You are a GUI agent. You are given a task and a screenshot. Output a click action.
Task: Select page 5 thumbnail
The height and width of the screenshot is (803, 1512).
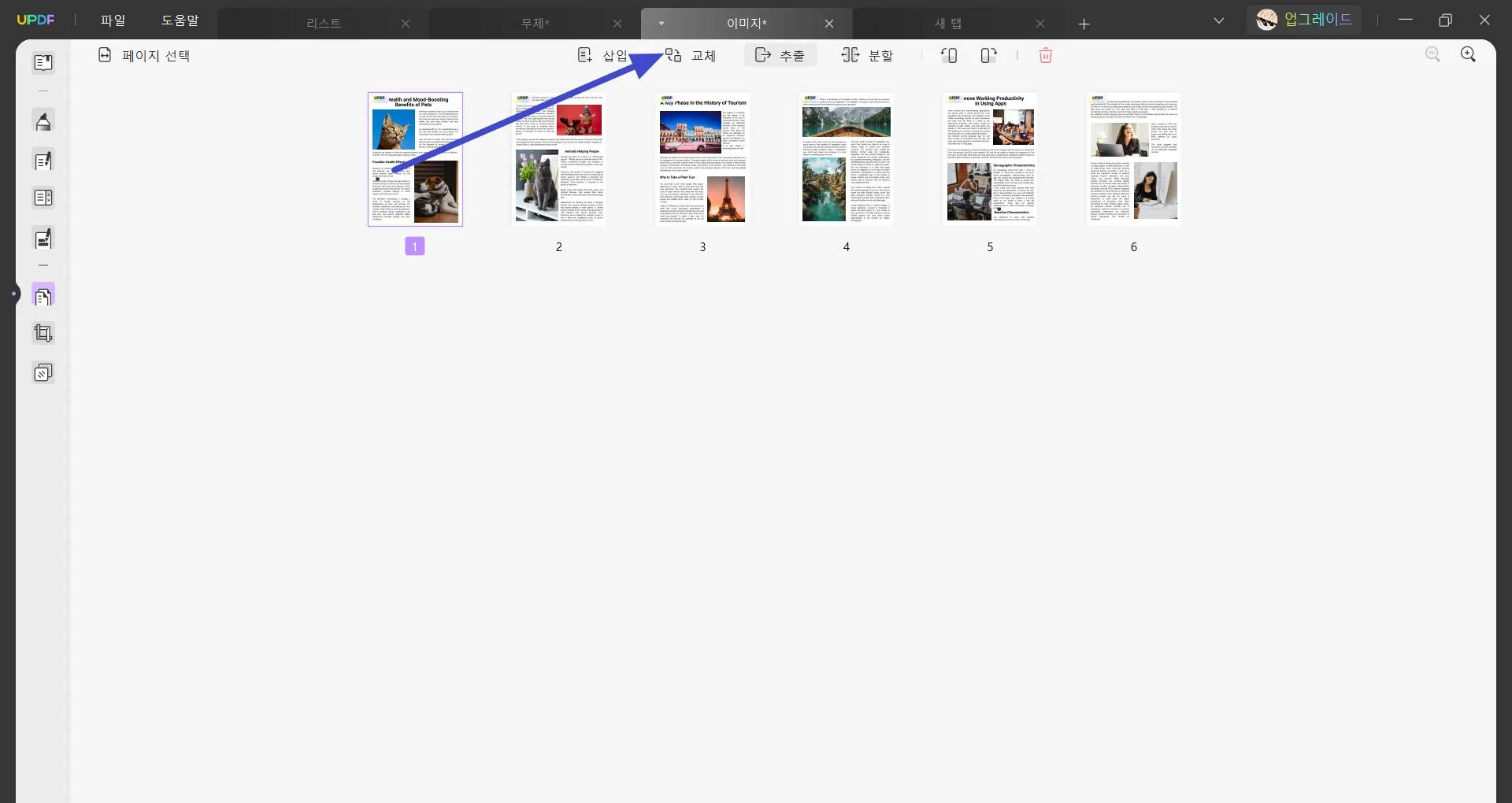point(990,159)
